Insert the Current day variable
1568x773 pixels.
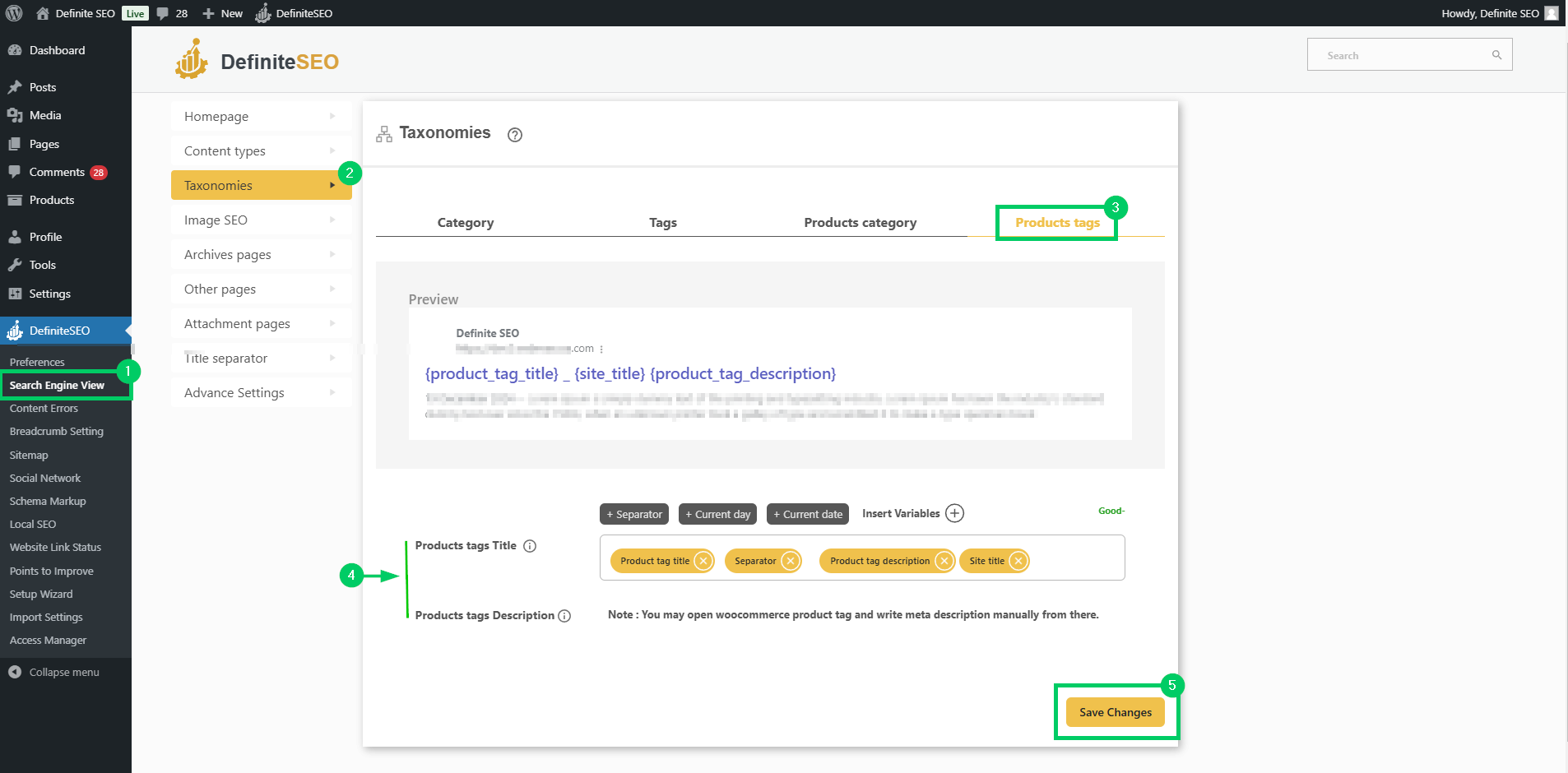[718, 514]
